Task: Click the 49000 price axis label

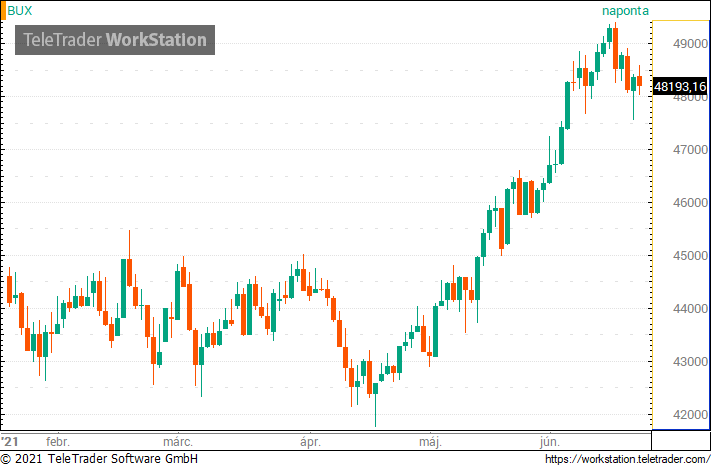Action: coord(690,44)
